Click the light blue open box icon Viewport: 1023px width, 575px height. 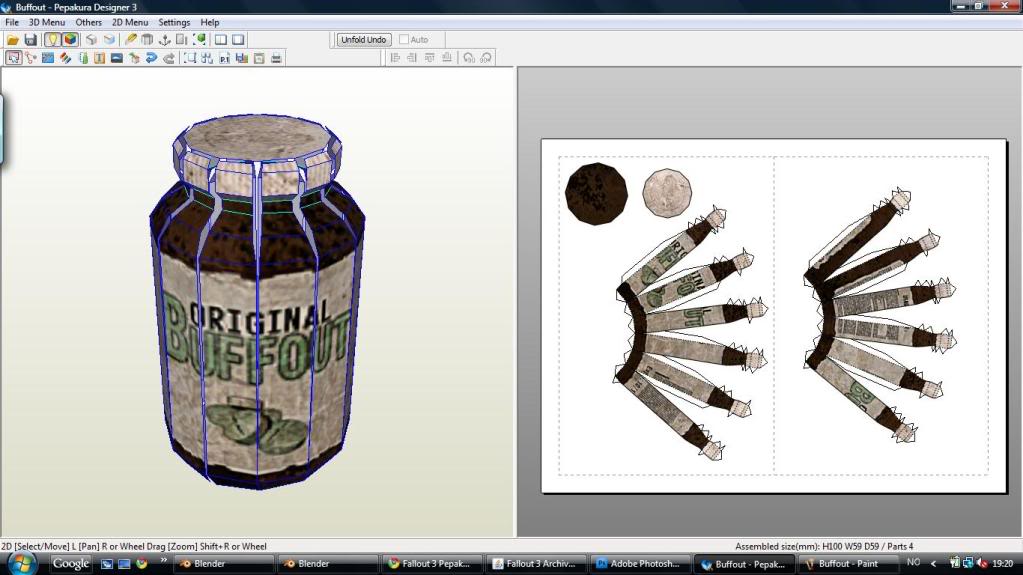[x=109, y=40]
